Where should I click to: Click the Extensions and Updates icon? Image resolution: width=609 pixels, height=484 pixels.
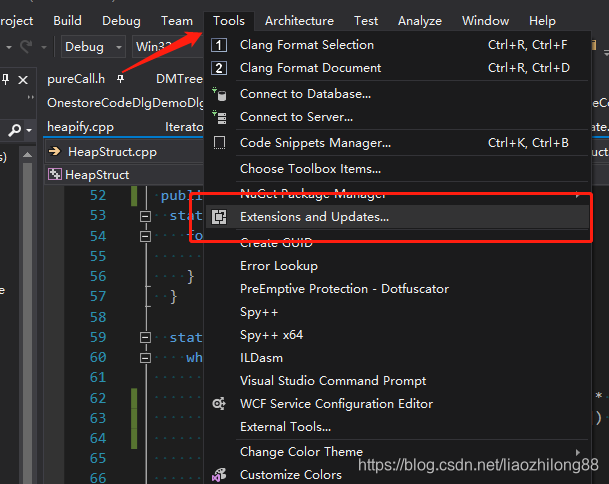[219, 217]
